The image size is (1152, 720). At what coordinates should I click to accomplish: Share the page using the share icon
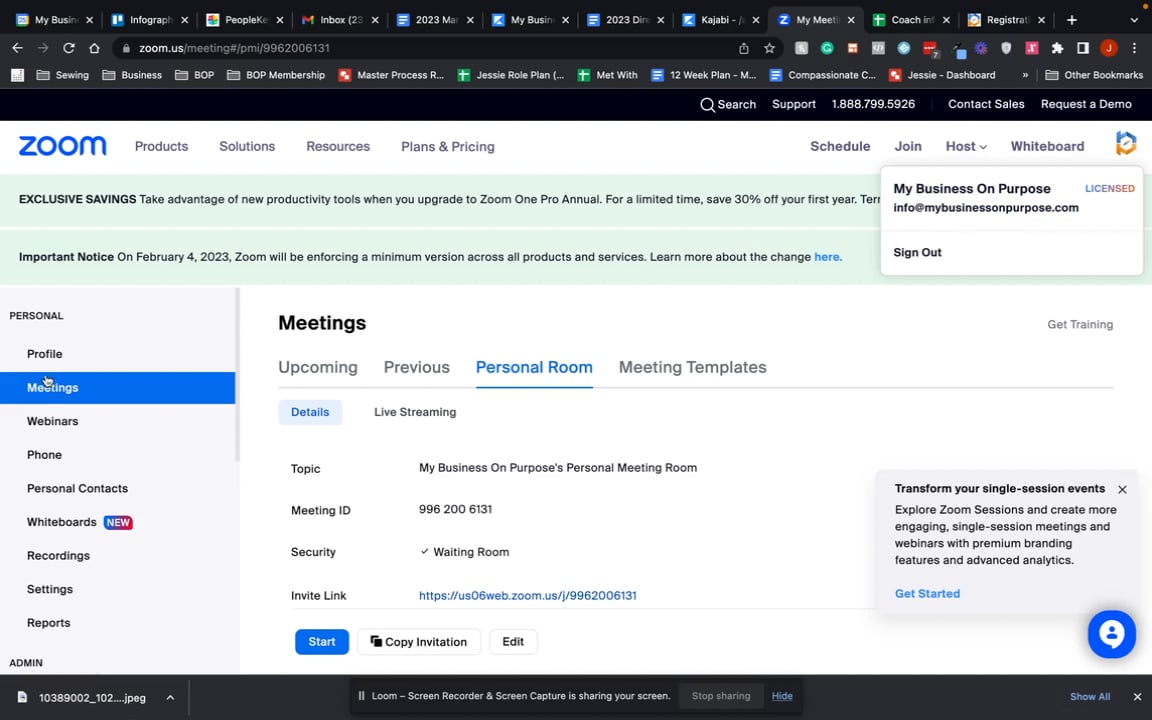pyautogui.click(x=744, y=48)
